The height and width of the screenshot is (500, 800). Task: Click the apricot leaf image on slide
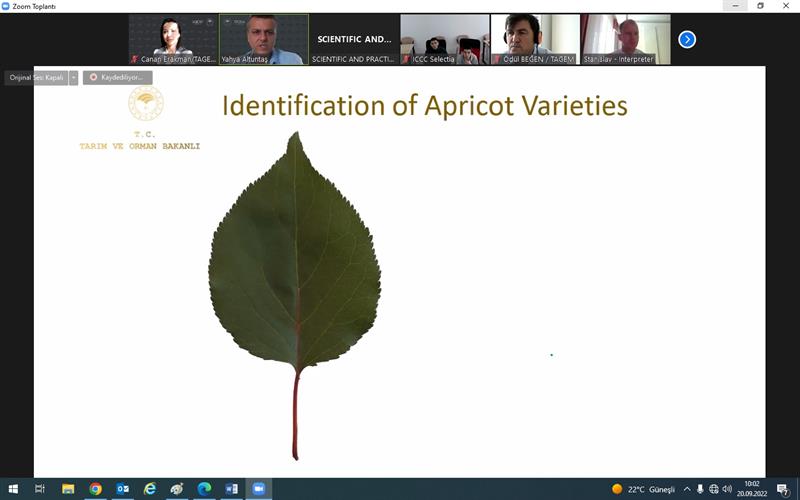(x=294, y=296)
